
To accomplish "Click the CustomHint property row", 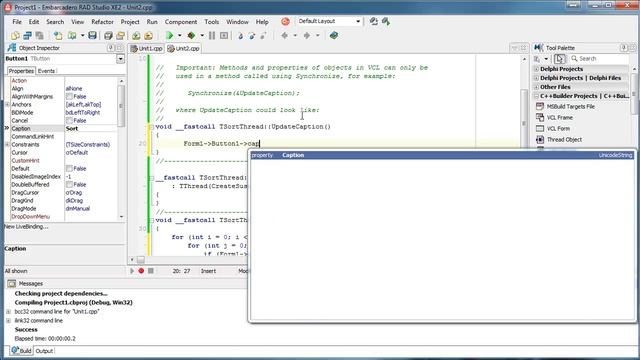I will [x=64, y=160].
